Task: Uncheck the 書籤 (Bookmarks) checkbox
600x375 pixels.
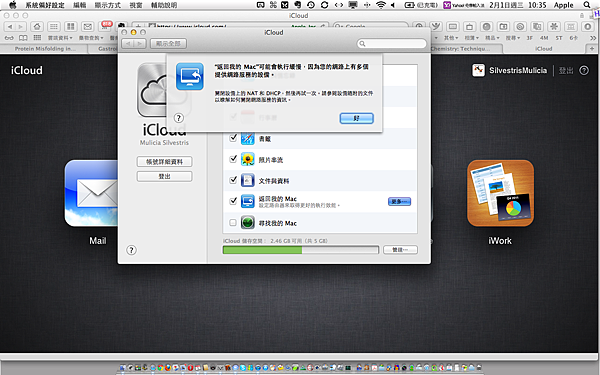Action: coord(233,138)
